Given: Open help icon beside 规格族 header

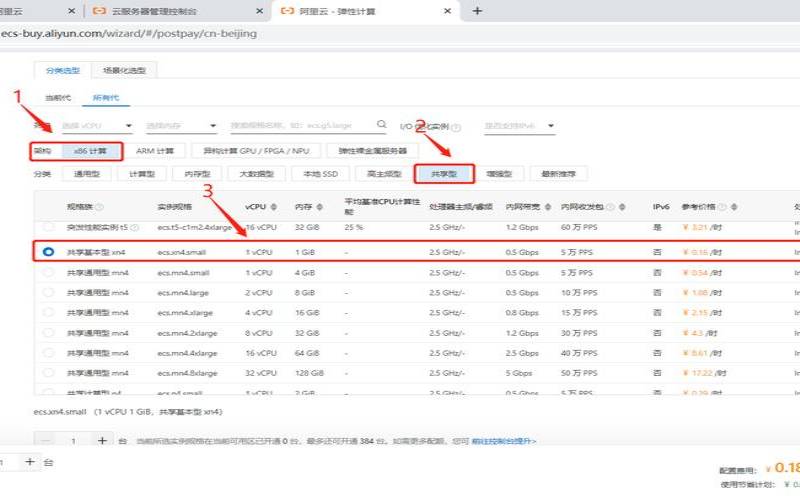Looking at the screenshot, I should [99, 207].
